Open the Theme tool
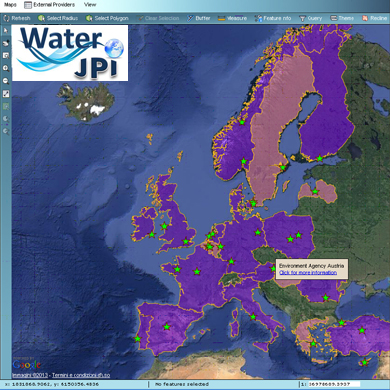 342,18
